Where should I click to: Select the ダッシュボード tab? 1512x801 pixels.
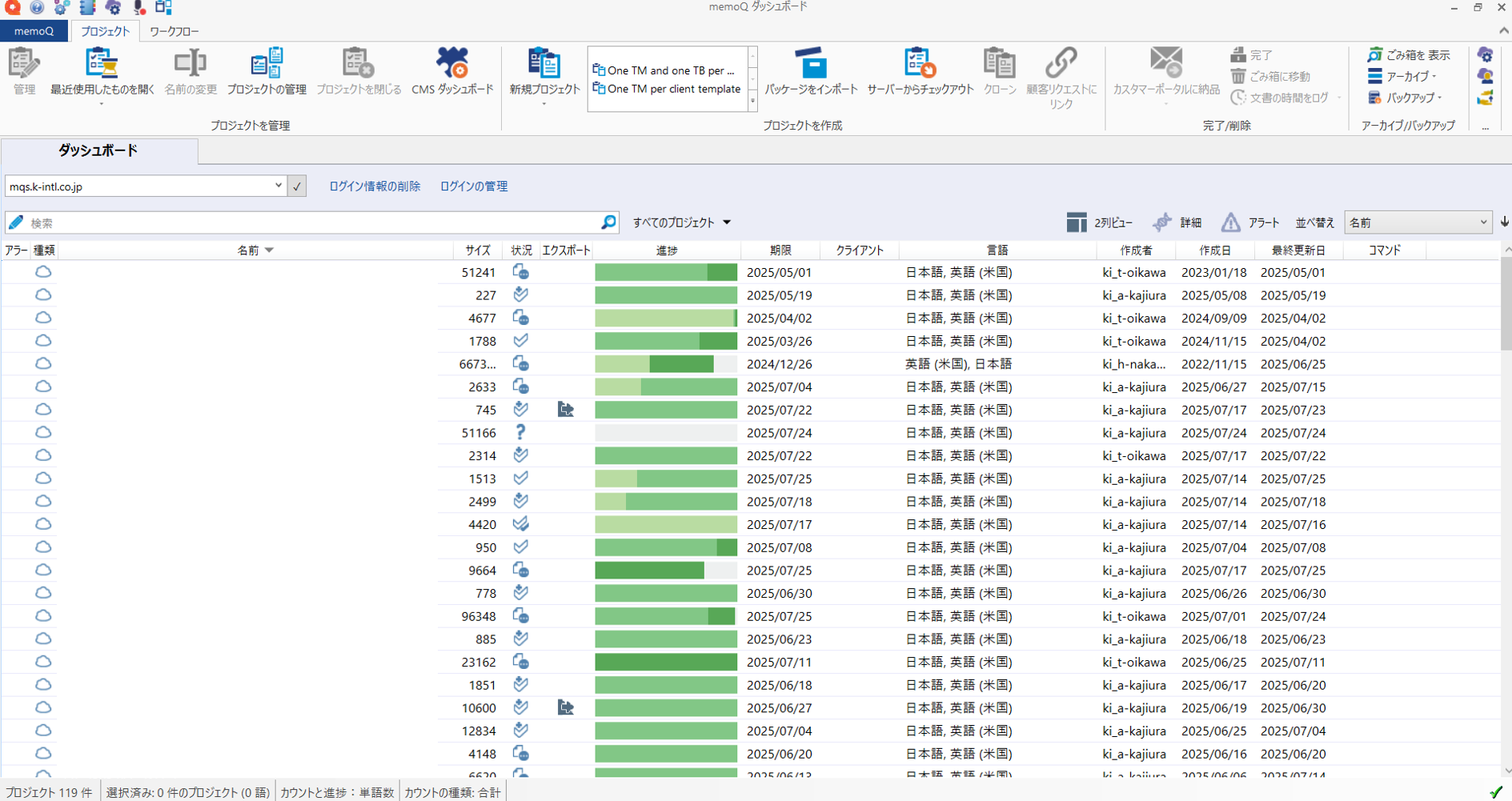tap(98, 150)
